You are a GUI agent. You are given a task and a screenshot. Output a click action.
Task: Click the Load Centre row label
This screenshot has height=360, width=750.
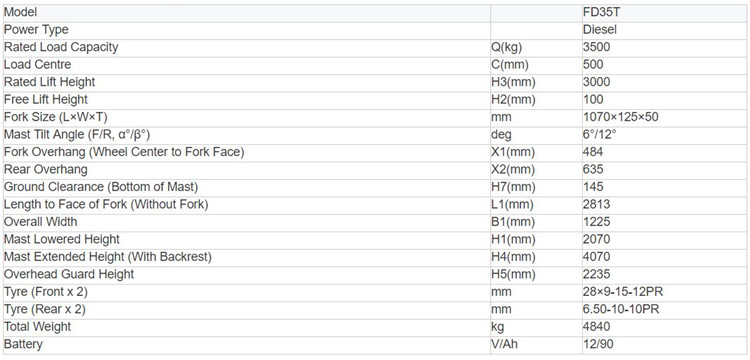tap(37, 65)
